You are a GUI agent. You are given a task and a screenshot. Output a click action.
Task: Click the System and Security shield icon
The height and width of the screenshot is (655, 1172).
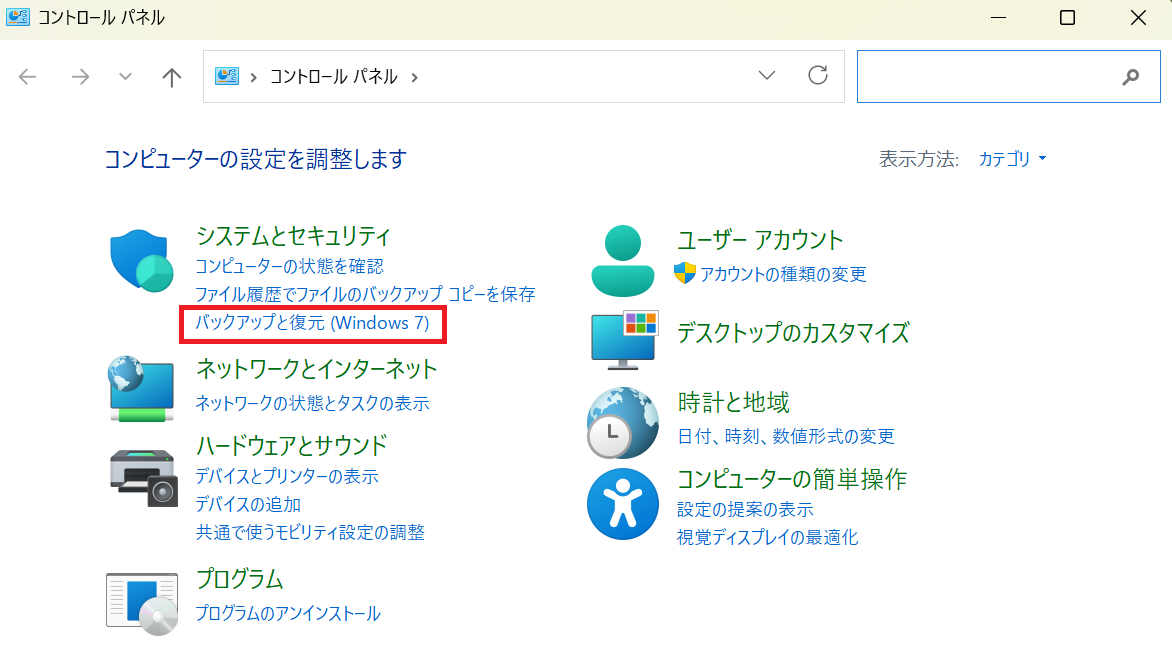pos(141,260)
